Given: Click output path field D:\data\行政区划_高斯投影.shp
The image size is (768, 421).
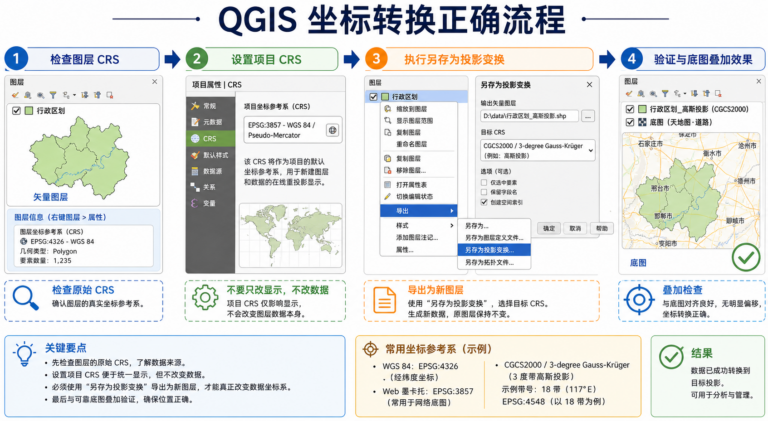Looking at the screenshot, I should [529, 116].
